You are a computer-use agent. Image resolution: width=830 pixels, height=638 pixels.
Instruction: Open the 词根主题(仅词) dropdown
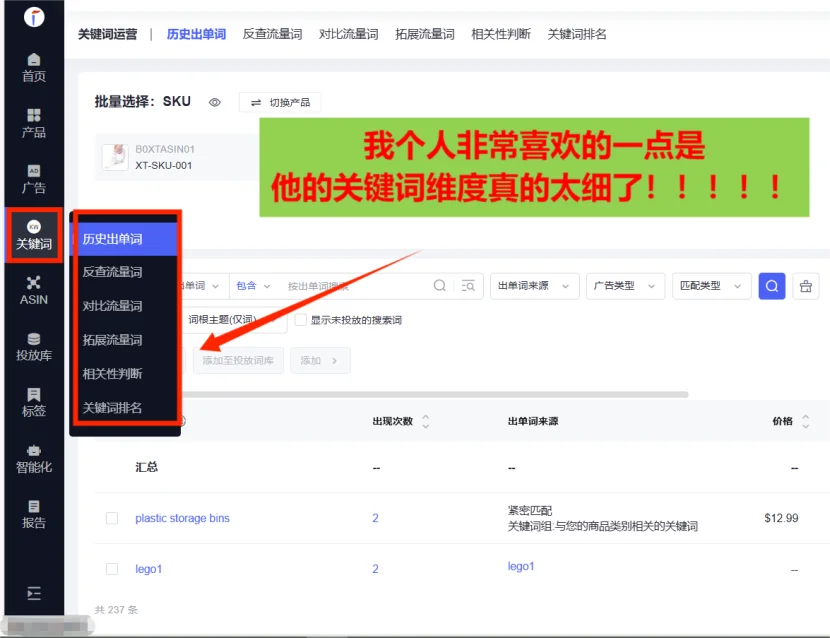(x=234, y=320)
